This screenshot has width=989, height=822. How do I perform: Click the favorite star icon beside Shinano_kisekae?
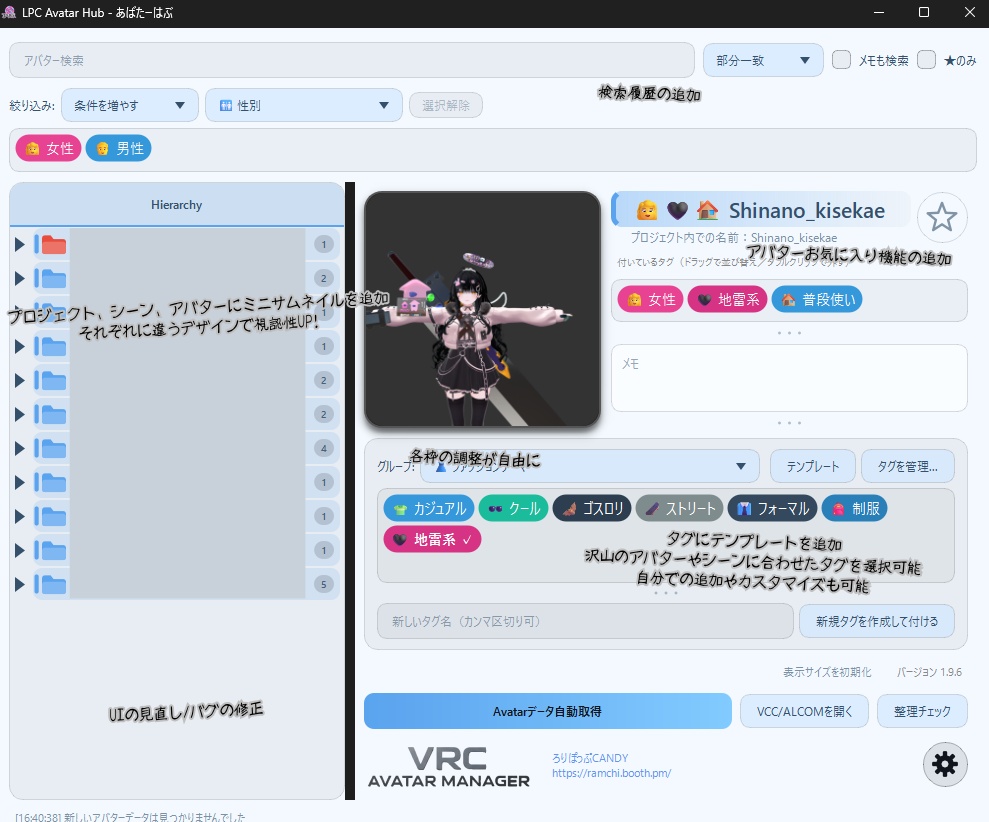942,218
